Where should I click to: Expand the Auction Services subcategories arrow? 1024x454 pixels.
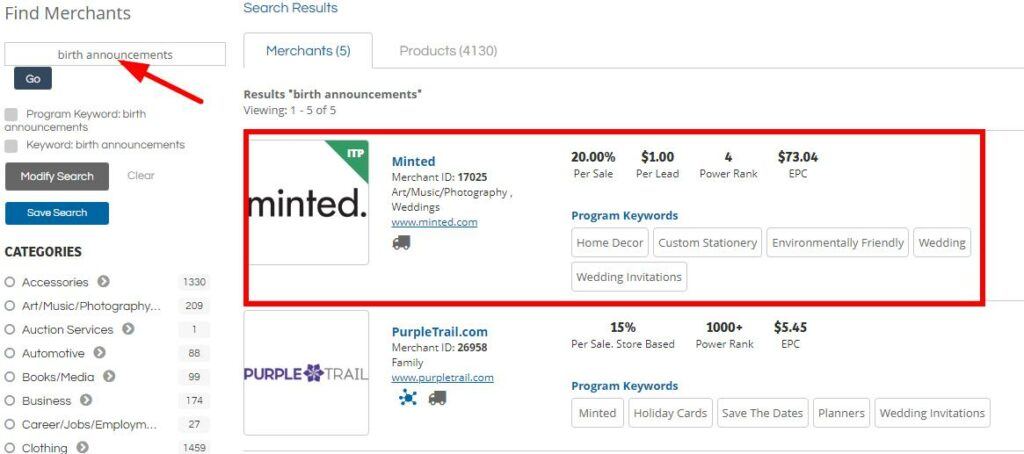(128, 329)
